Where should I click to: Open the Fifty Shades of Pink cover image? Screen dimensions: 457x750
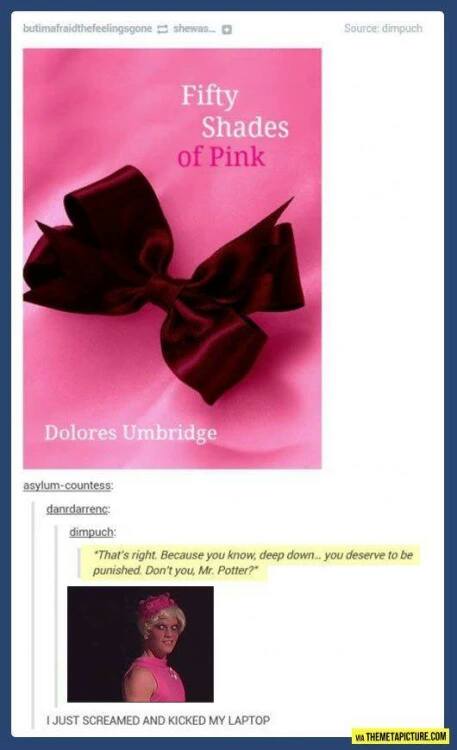click(x=172, y=258)
